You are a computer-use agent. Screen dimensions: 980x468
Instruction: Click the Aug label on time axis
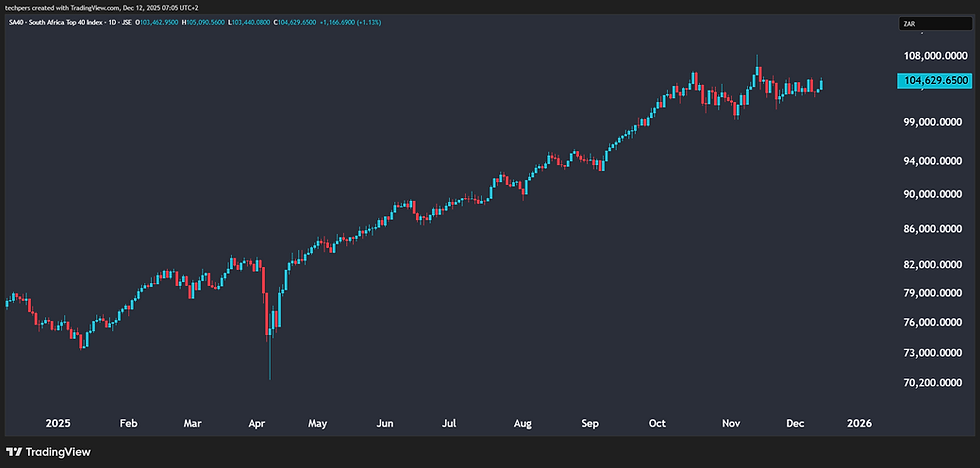522,424
